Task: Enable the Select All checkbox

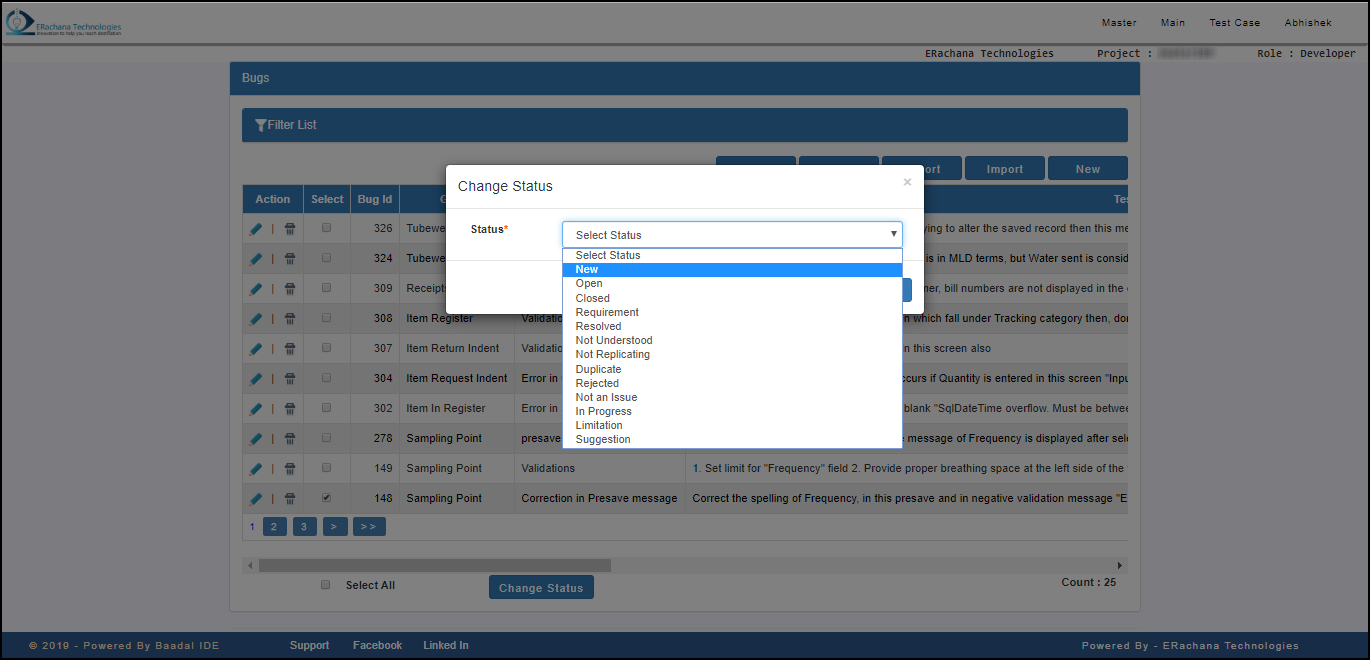Action: [325, 585]
